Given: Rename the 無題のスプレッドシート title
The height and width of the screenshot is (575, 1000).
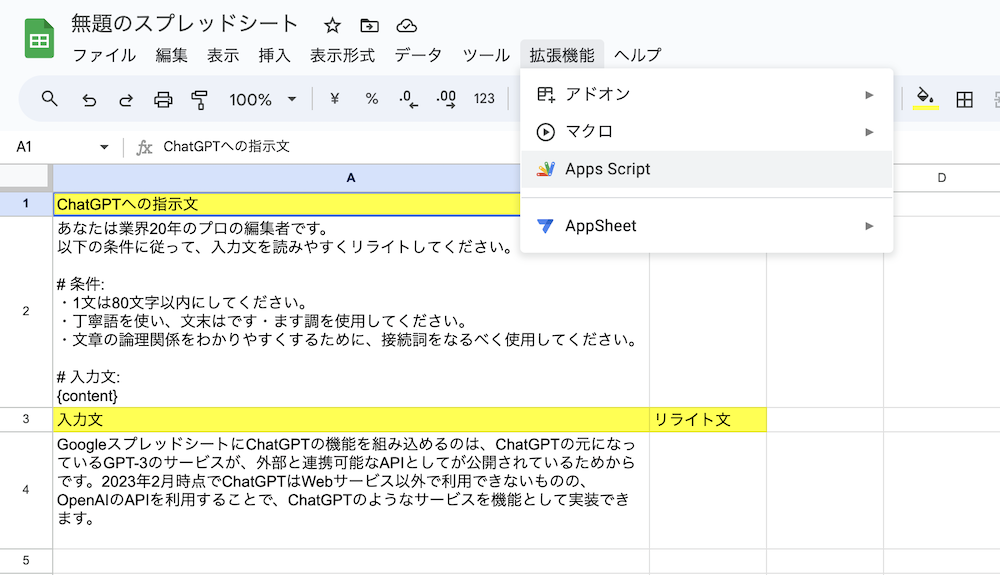Looking at the screenshot, I should 184,24.
